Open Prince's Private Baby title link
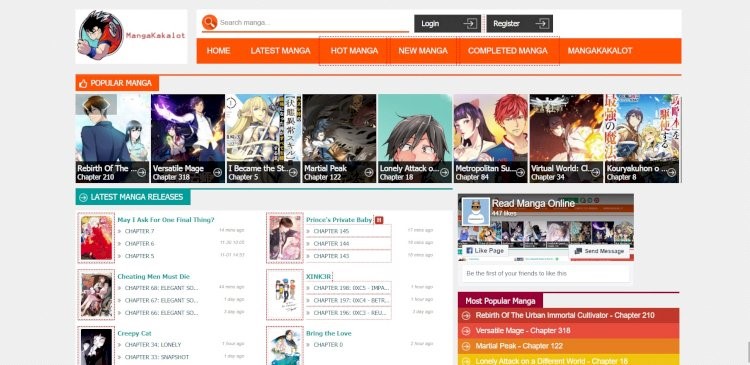The width and height of the screenshot is (750, 365). point(339,220)
